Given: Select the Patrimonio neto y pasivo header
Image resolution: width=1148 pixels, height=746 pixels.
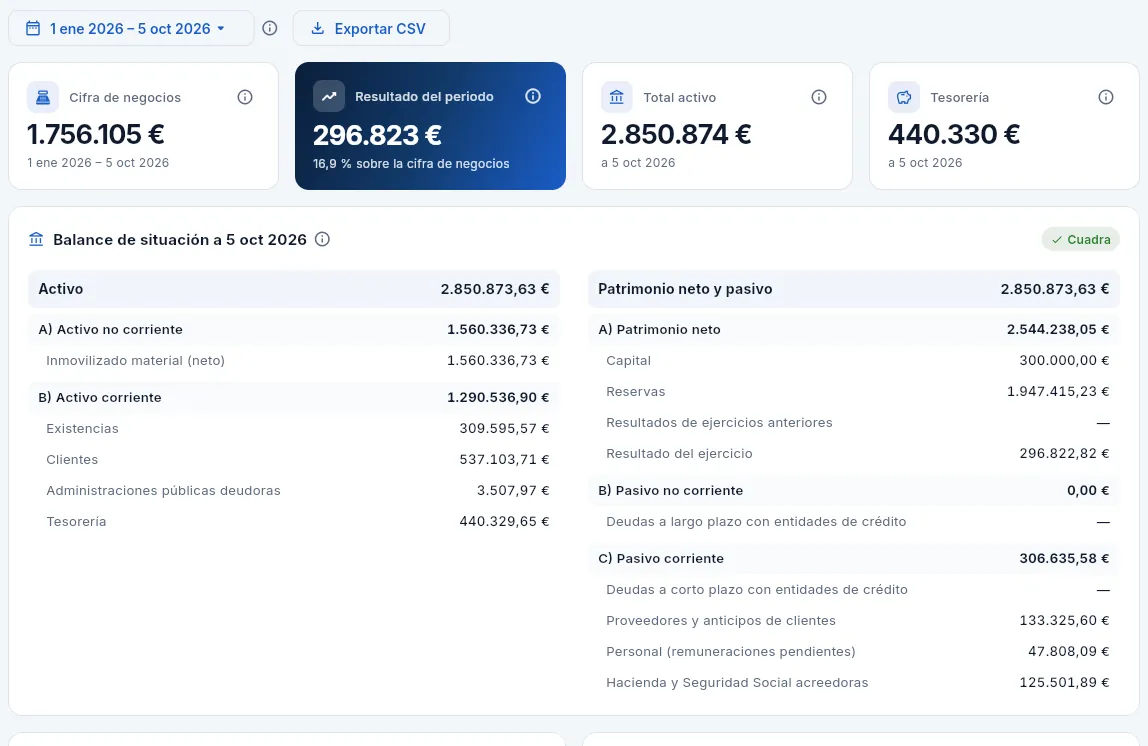Looking at the screenshot, I should tap(854, 289).
